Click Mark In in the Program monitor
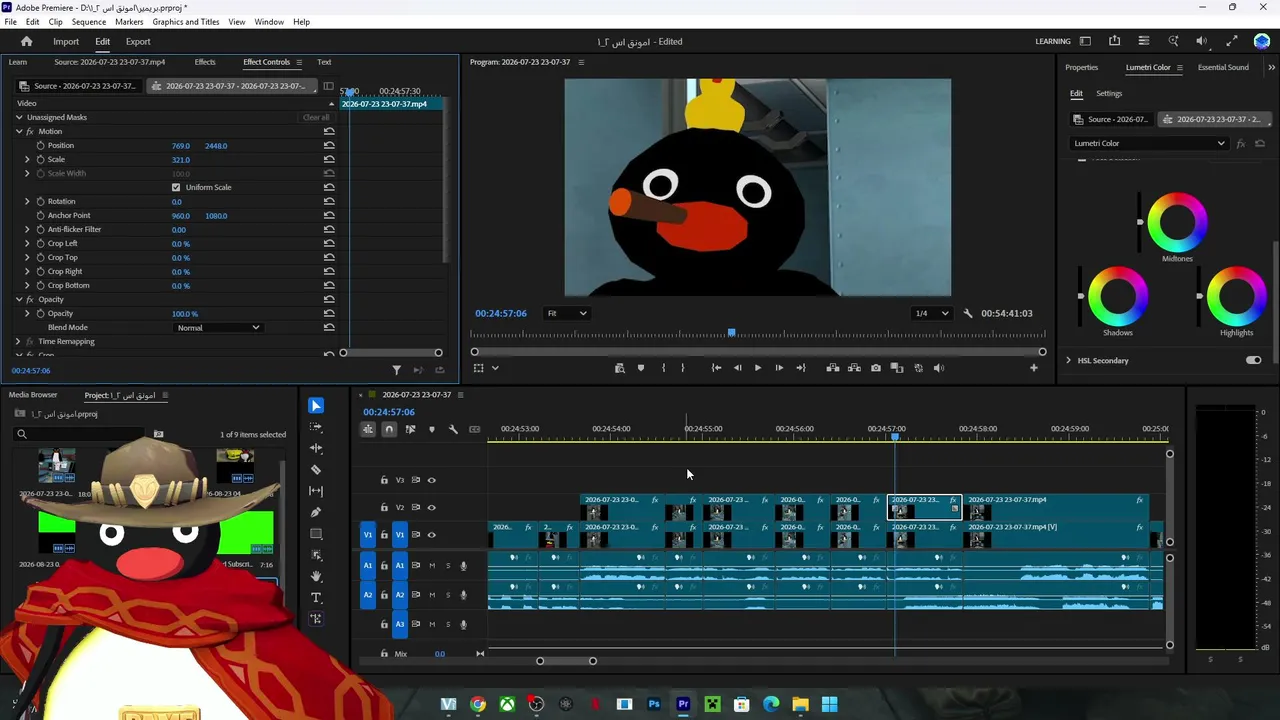 [663, 368]
